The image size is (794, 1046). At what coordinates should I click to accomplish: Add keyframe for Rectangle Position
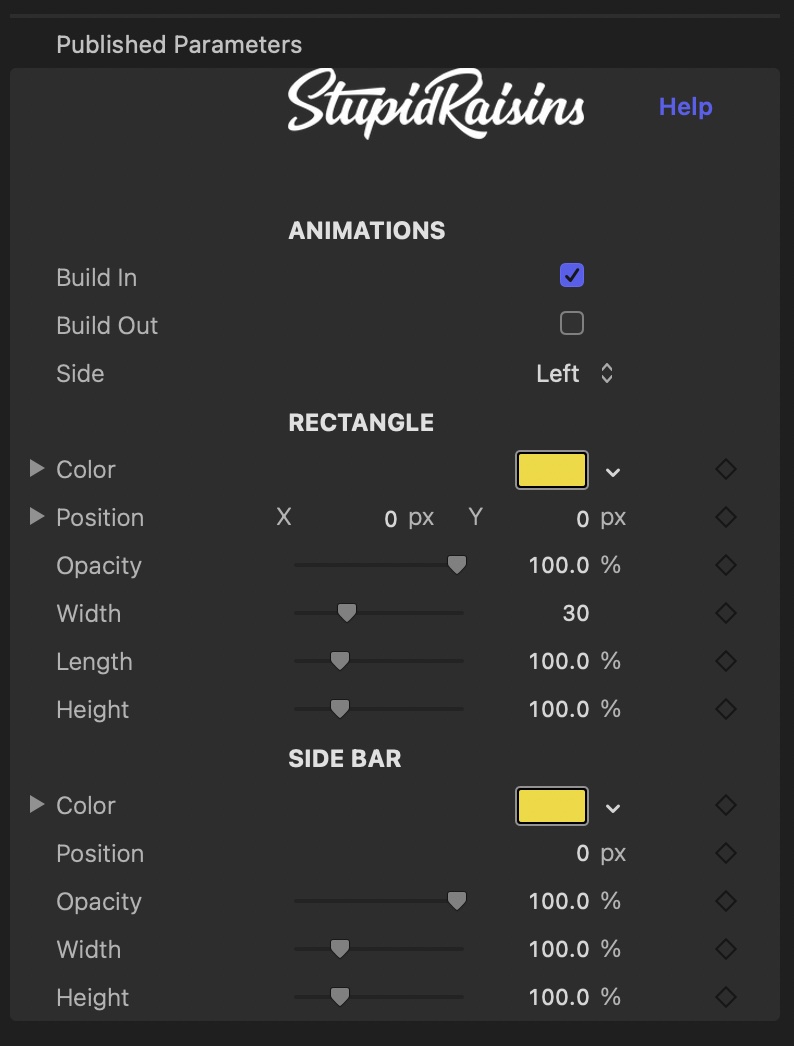(725, 517)
